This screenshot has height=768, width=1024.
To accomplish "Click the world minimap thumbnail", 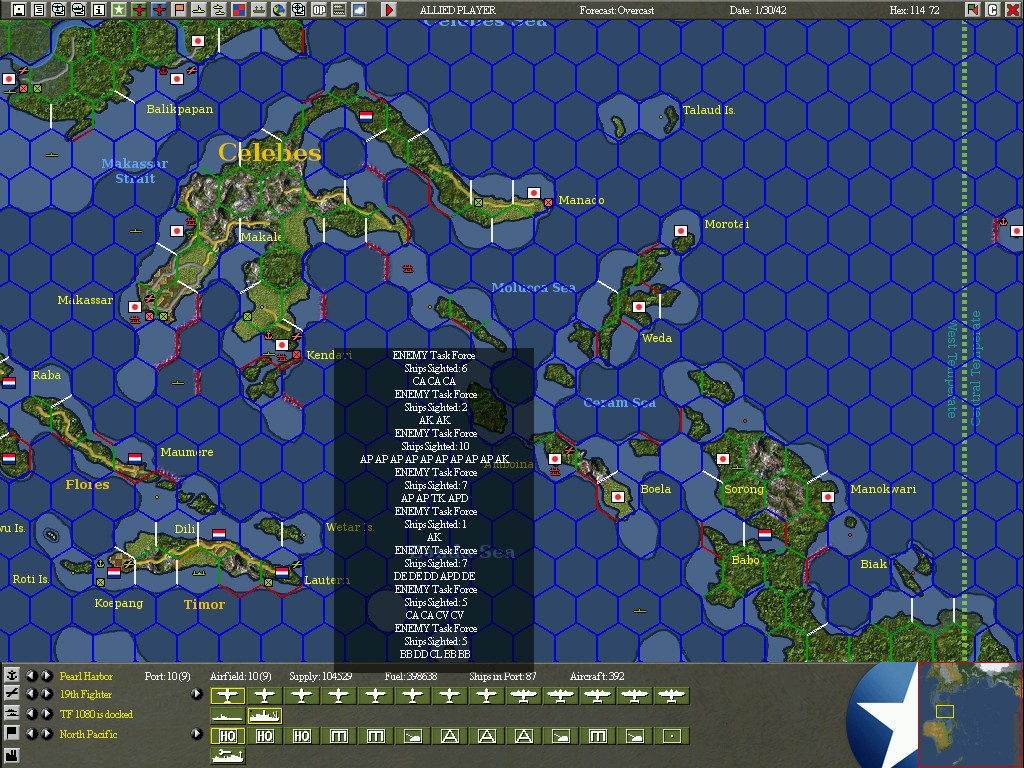I will click(x=970, y=714).
